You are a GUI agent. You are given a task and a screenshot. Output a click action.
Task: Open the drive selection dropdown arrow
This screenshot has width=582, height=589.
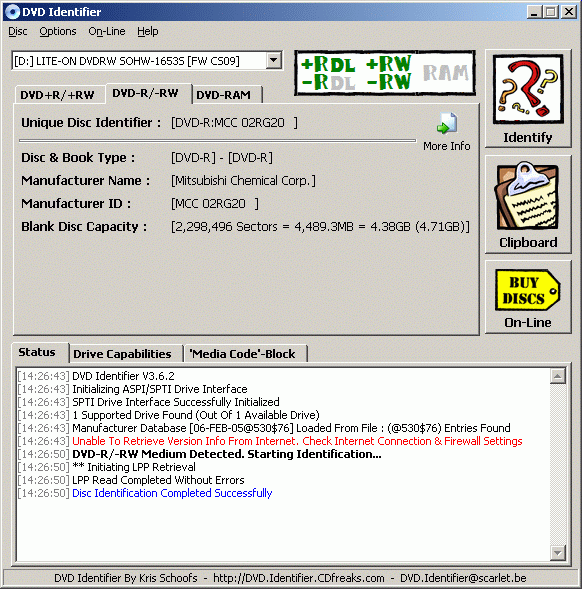click(x=274, y=60)
